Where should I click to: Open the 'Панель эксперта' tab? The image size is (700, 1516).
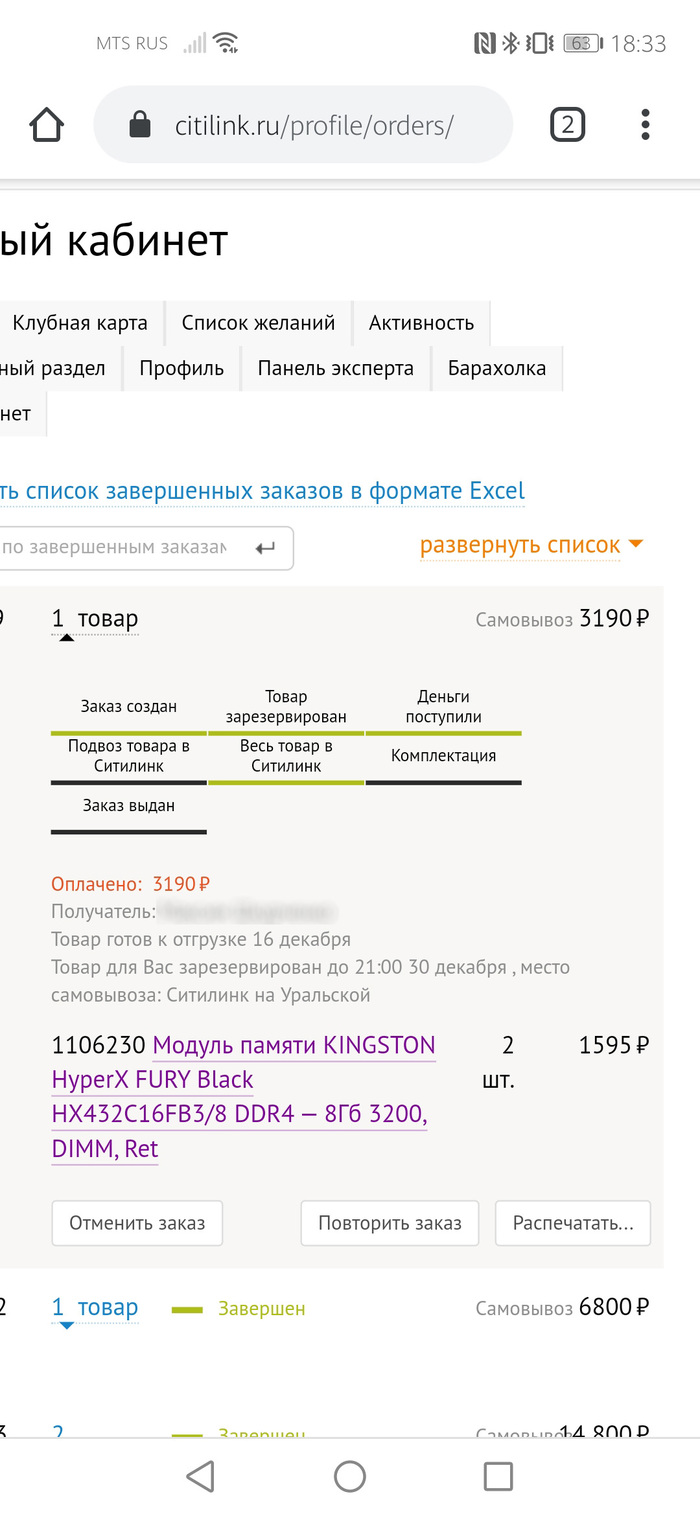click(335, 368)
